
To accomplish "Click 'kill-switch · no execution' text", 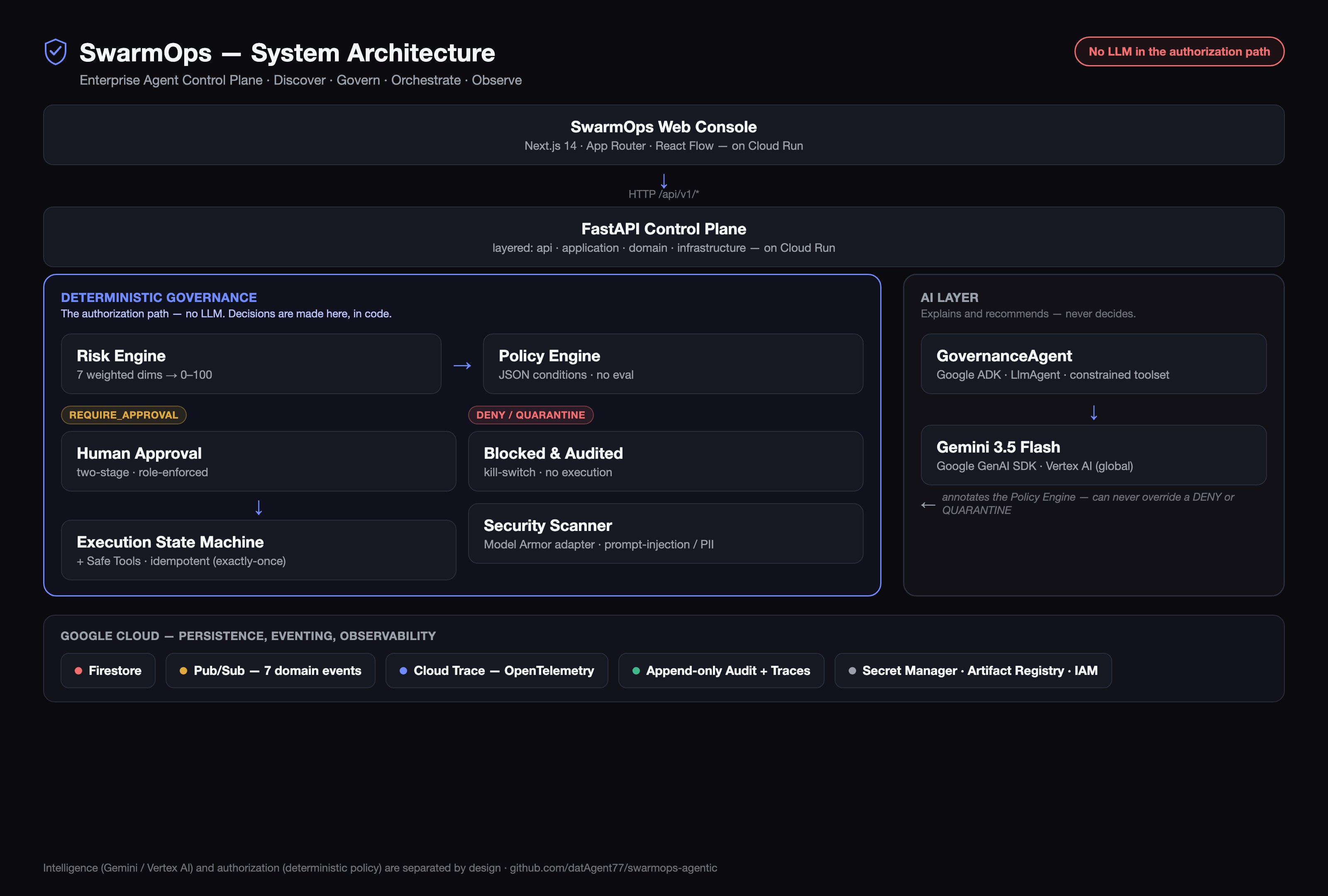I will [547, 472].
